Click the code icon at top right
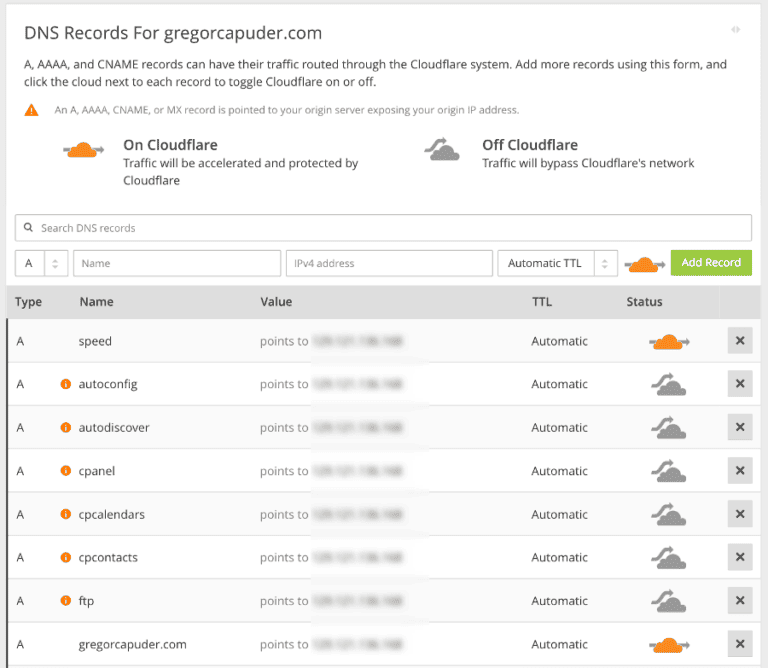Screen dimensions: 768x668 coord(736,30)
